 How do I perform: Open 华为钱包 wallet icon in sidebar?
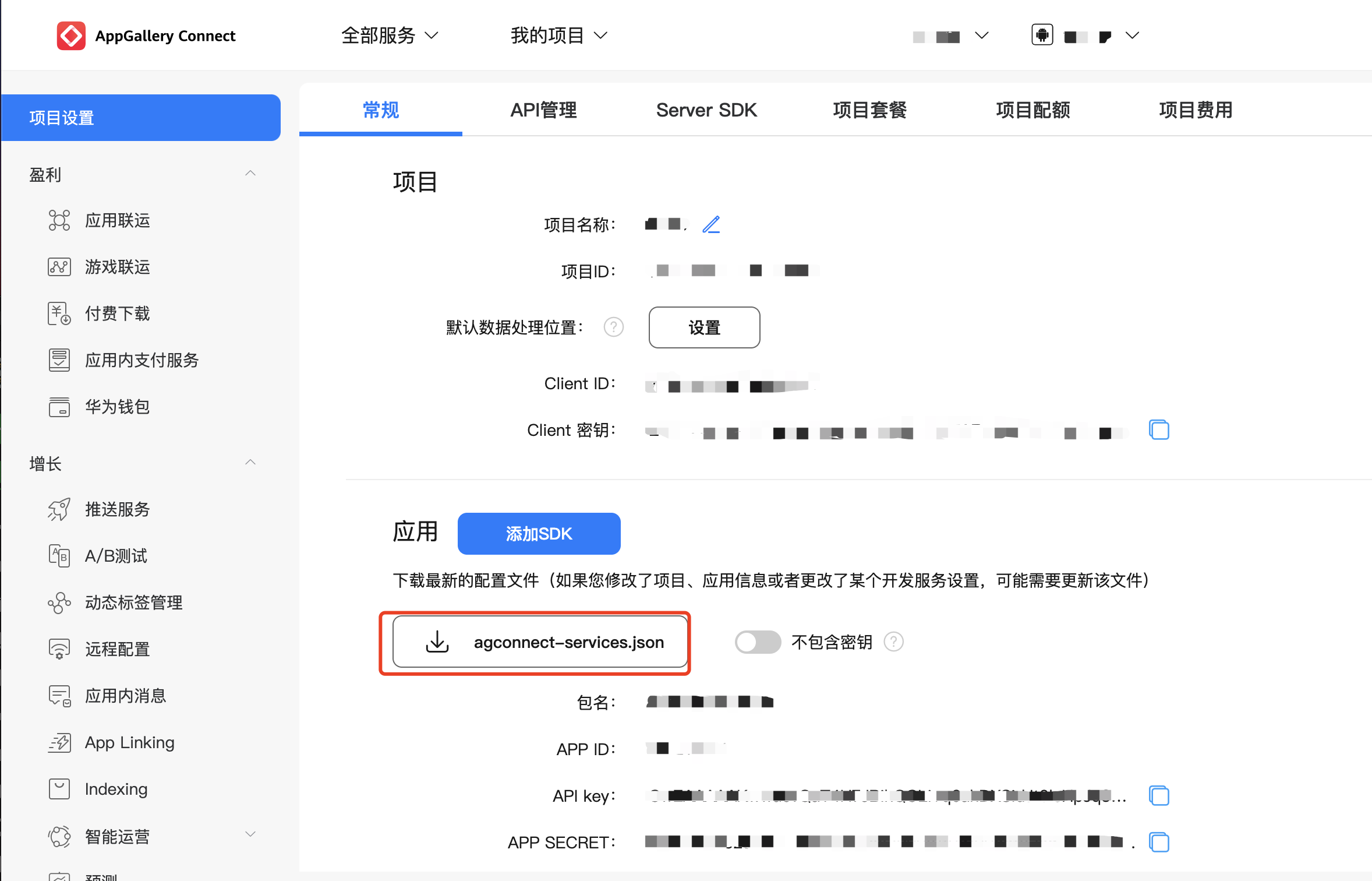(x=59, y=407)
